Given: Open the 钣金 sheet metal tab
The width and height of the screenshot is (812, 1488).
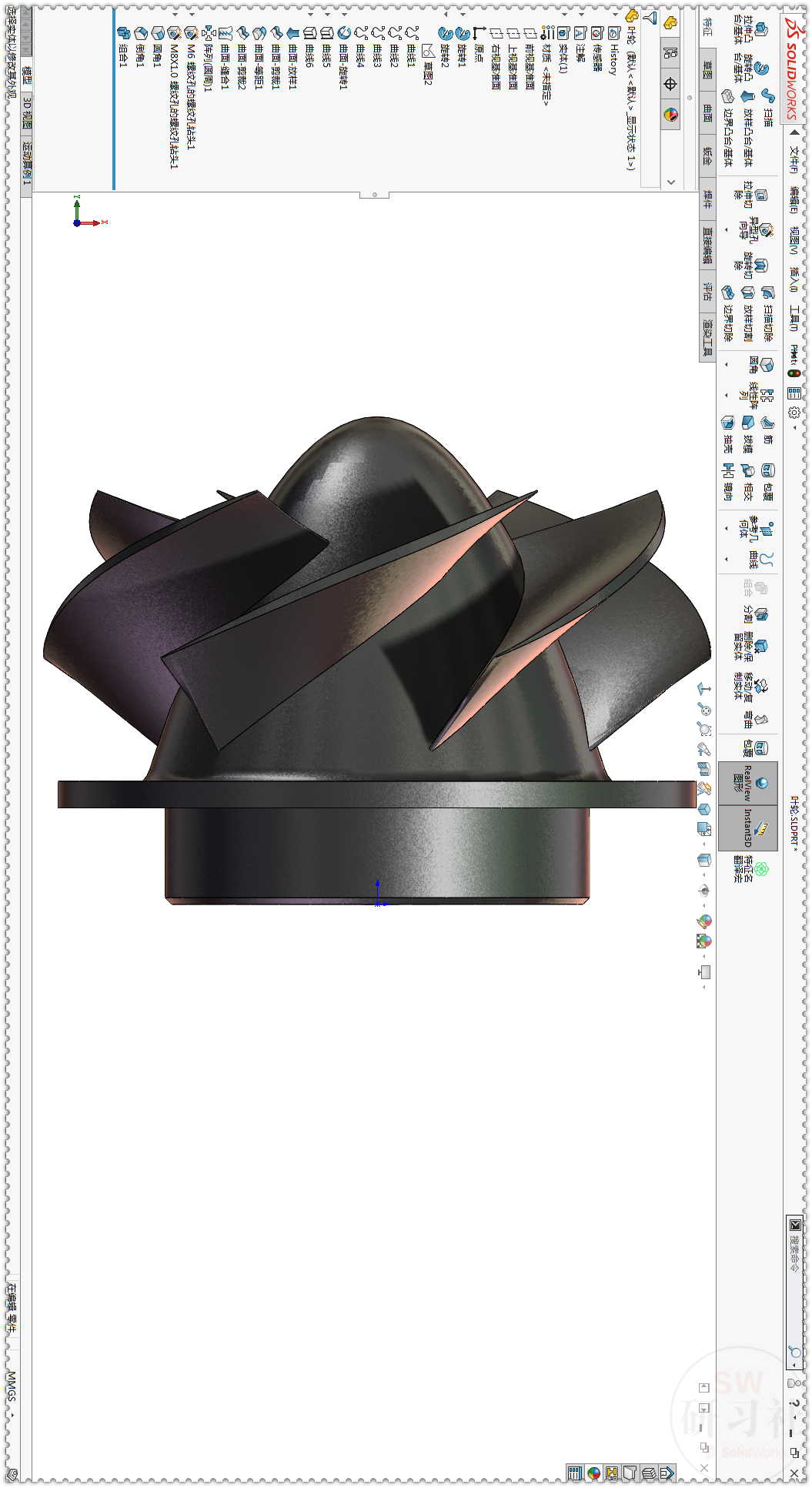Looking at the screenshot, I should [707, 156].
